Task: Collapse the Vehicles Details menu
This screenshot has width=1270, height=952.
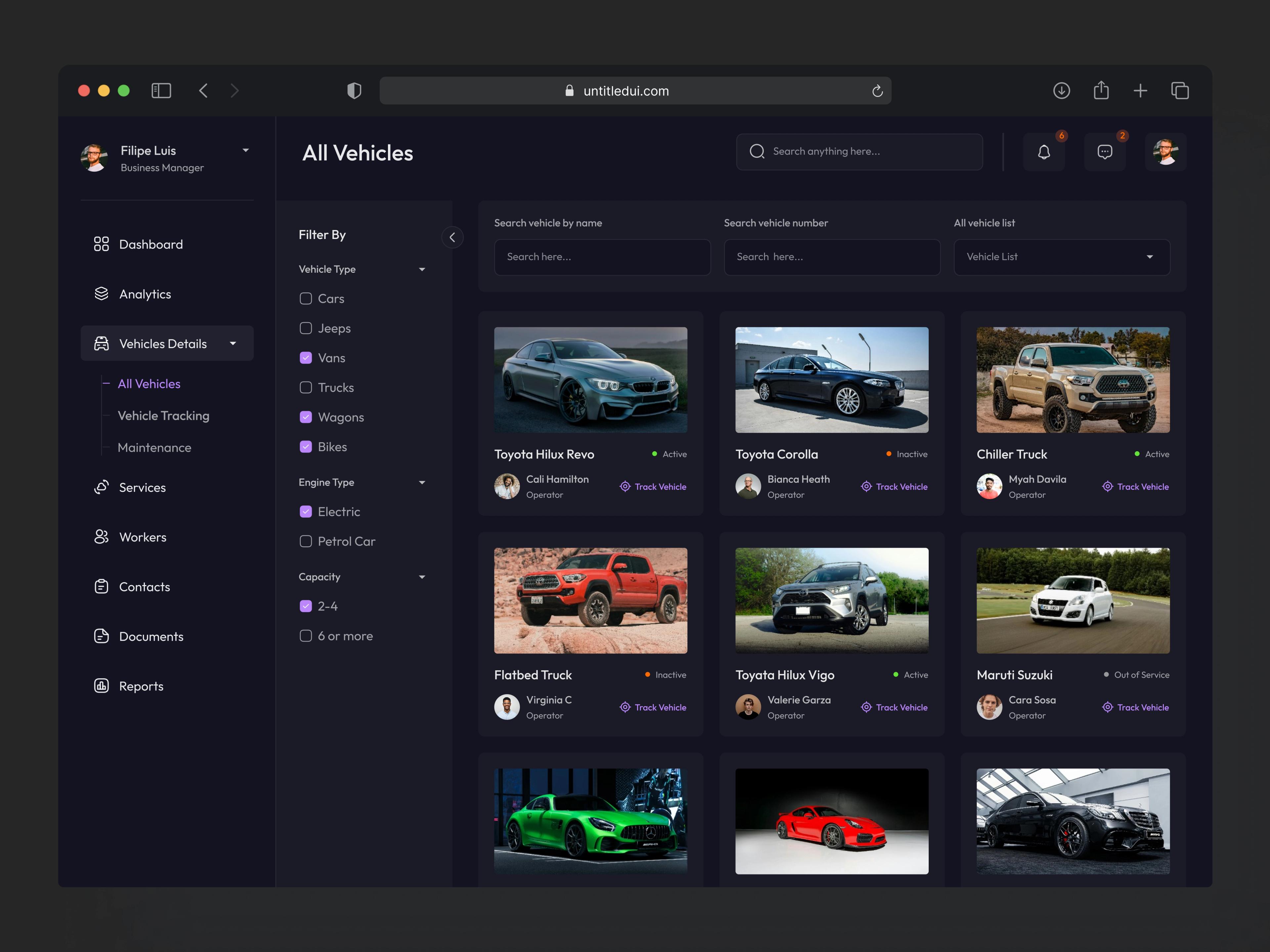Action: [x=233, y=343]
